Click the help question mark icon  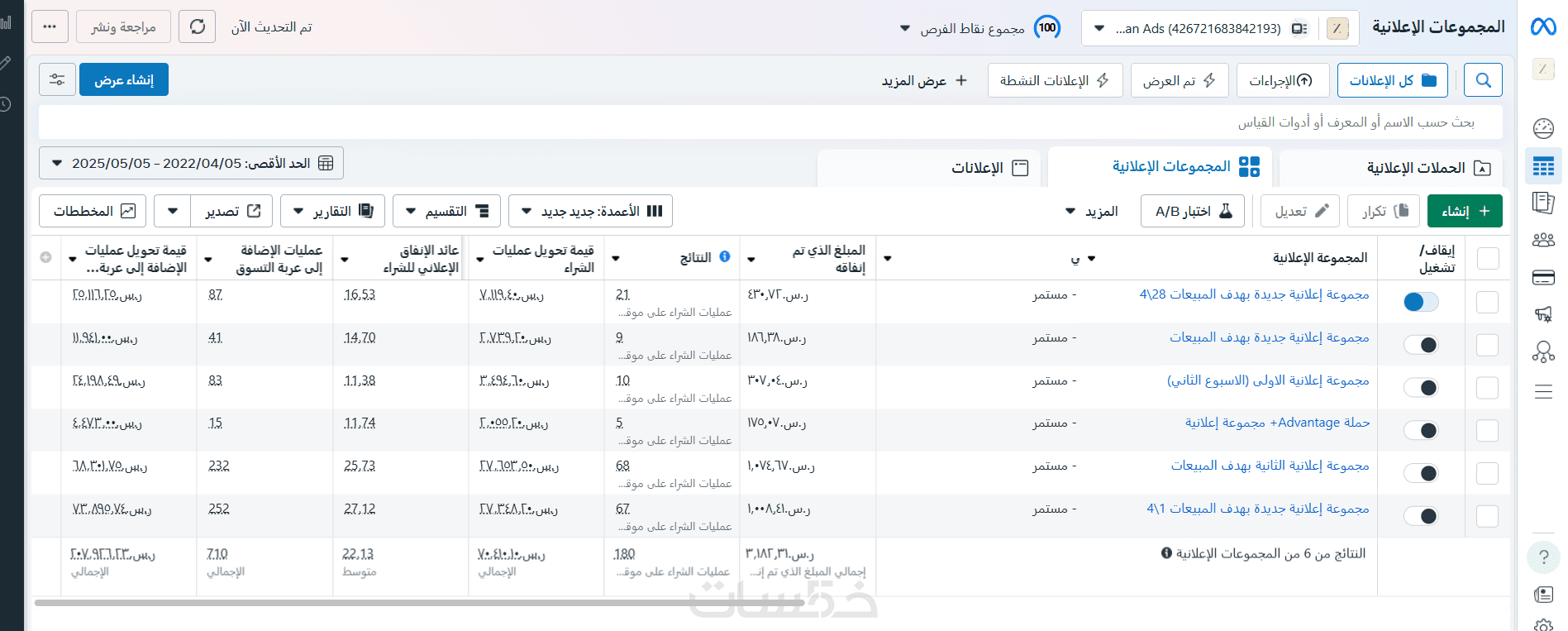[1543, 558]
